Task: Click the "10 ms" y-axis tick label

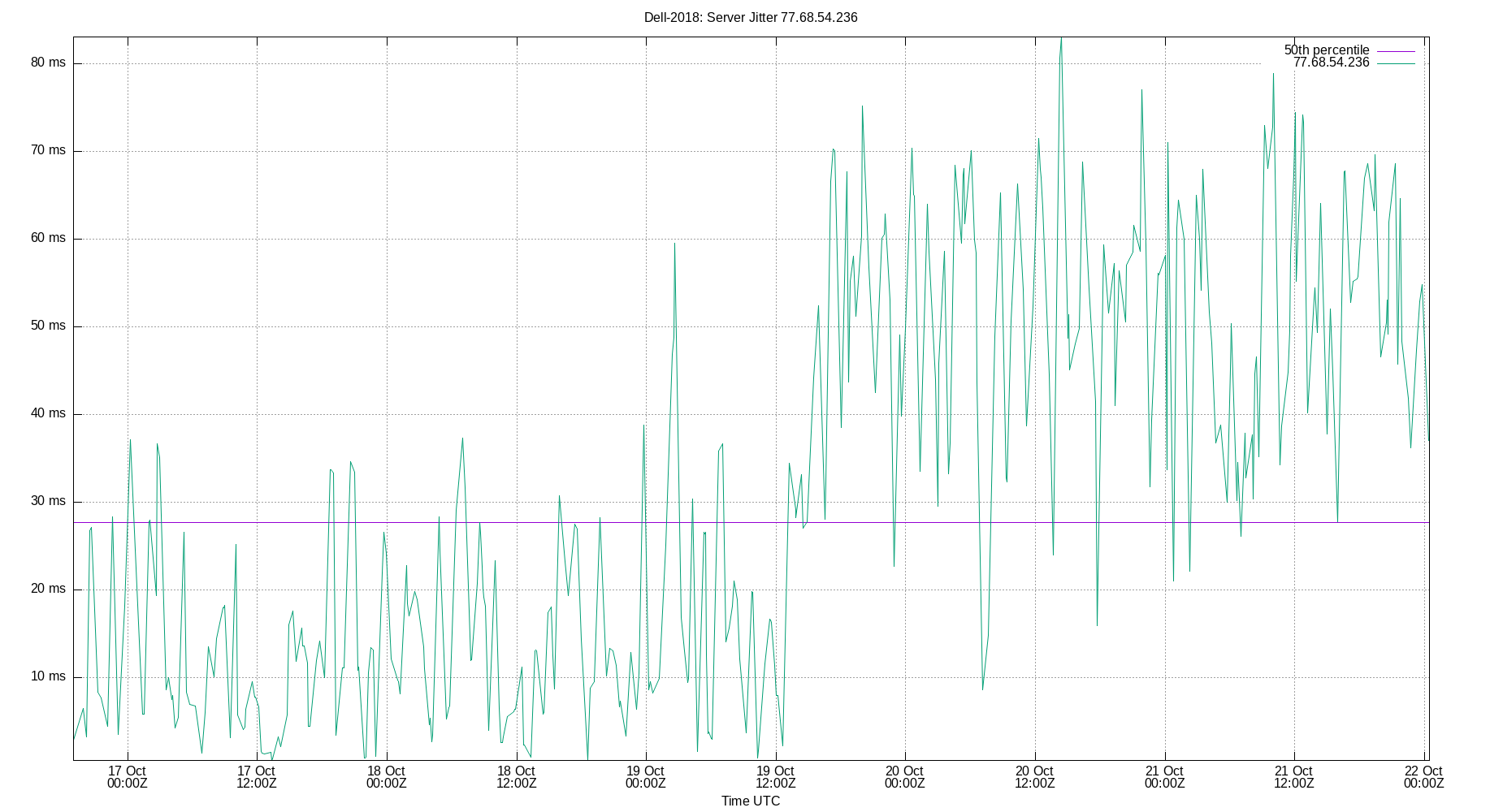Action: click(48, 676)
